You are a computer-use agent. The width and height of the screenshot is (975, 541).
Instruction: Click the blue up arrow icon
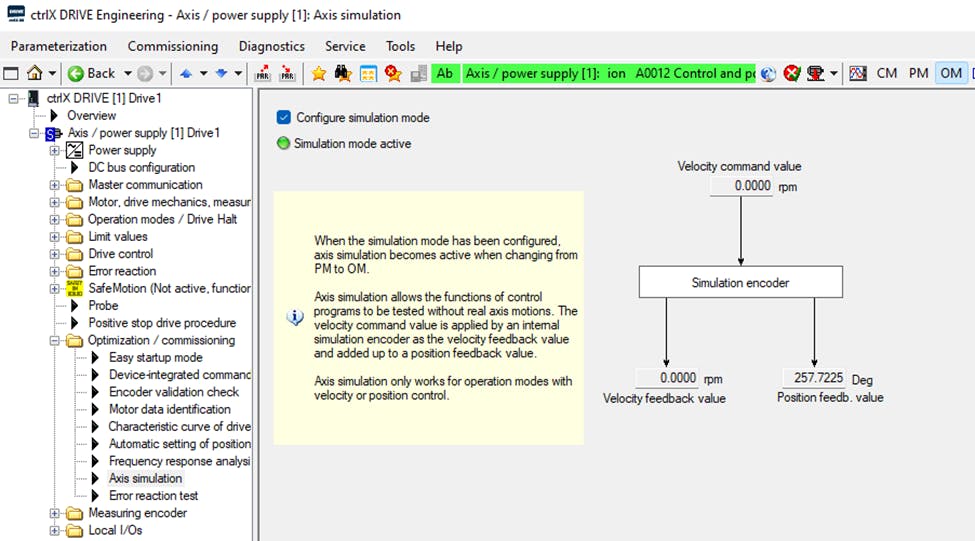(x=186, y=73)
